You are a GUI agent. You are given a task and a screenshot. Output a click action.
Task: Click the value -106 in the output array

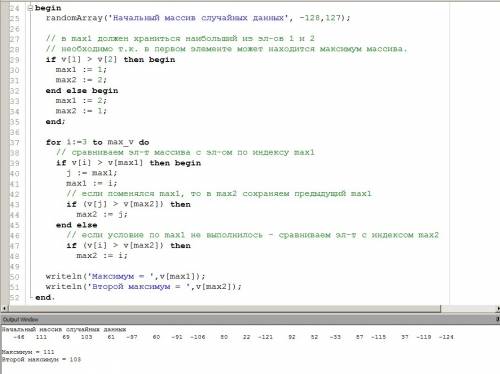198,337
